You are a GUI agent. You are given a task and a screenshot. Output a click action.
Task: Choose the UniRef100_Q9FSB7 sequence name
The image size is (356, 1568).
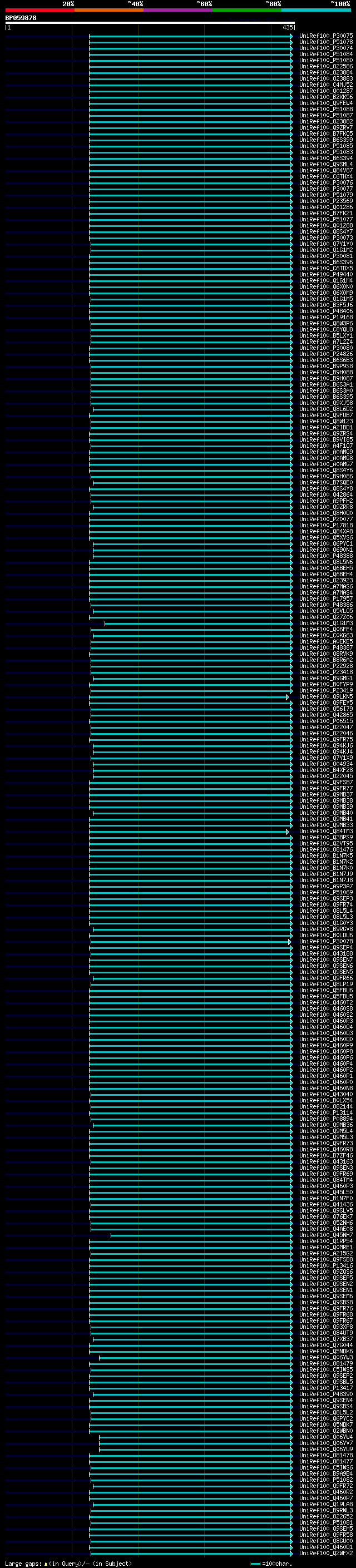pyautogui.click(x=326, y=782)
